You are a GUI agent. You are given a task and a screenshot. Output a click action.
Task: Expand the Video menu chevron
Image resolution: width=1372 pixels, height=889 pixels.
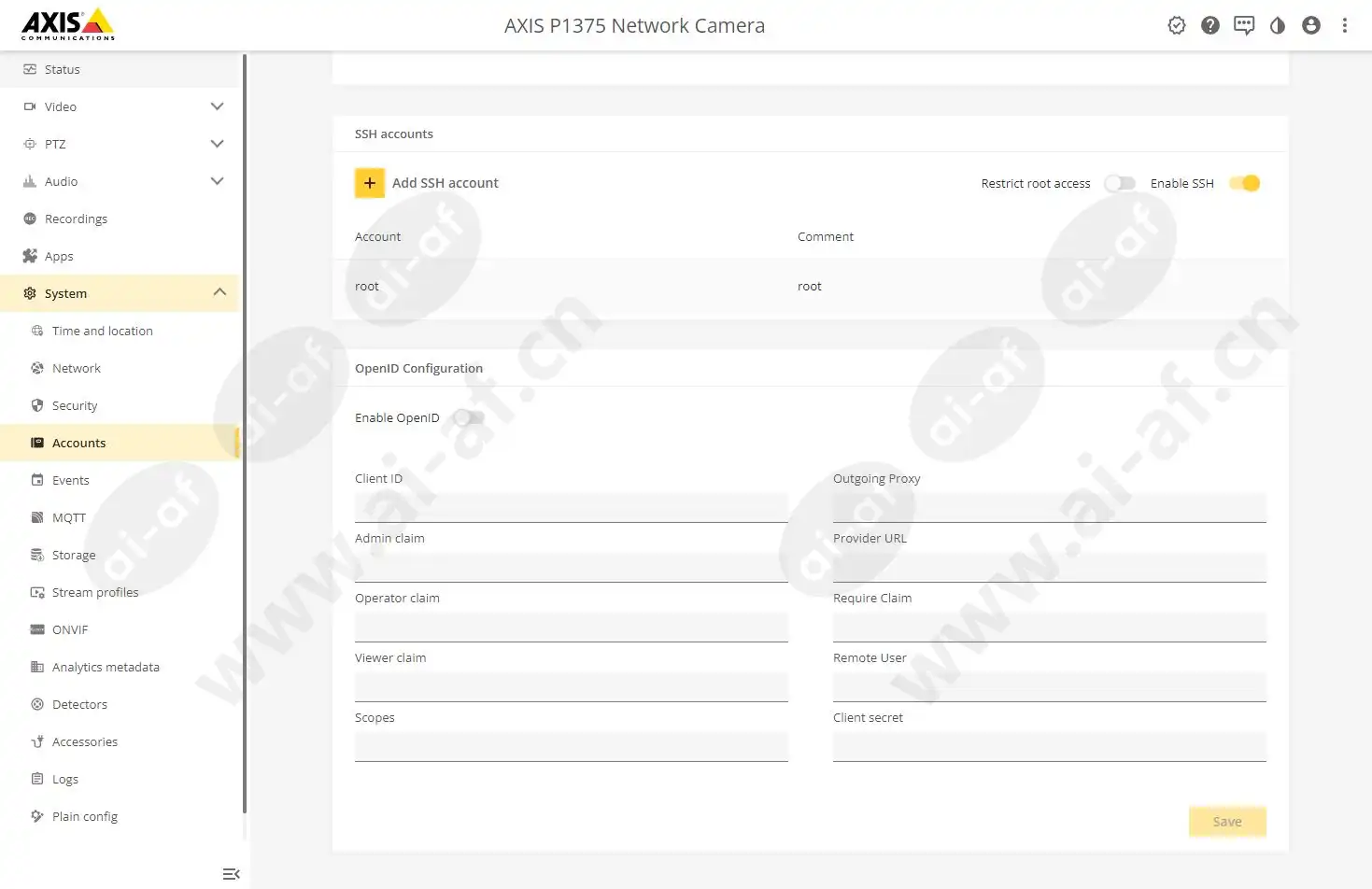pos(218,106)
